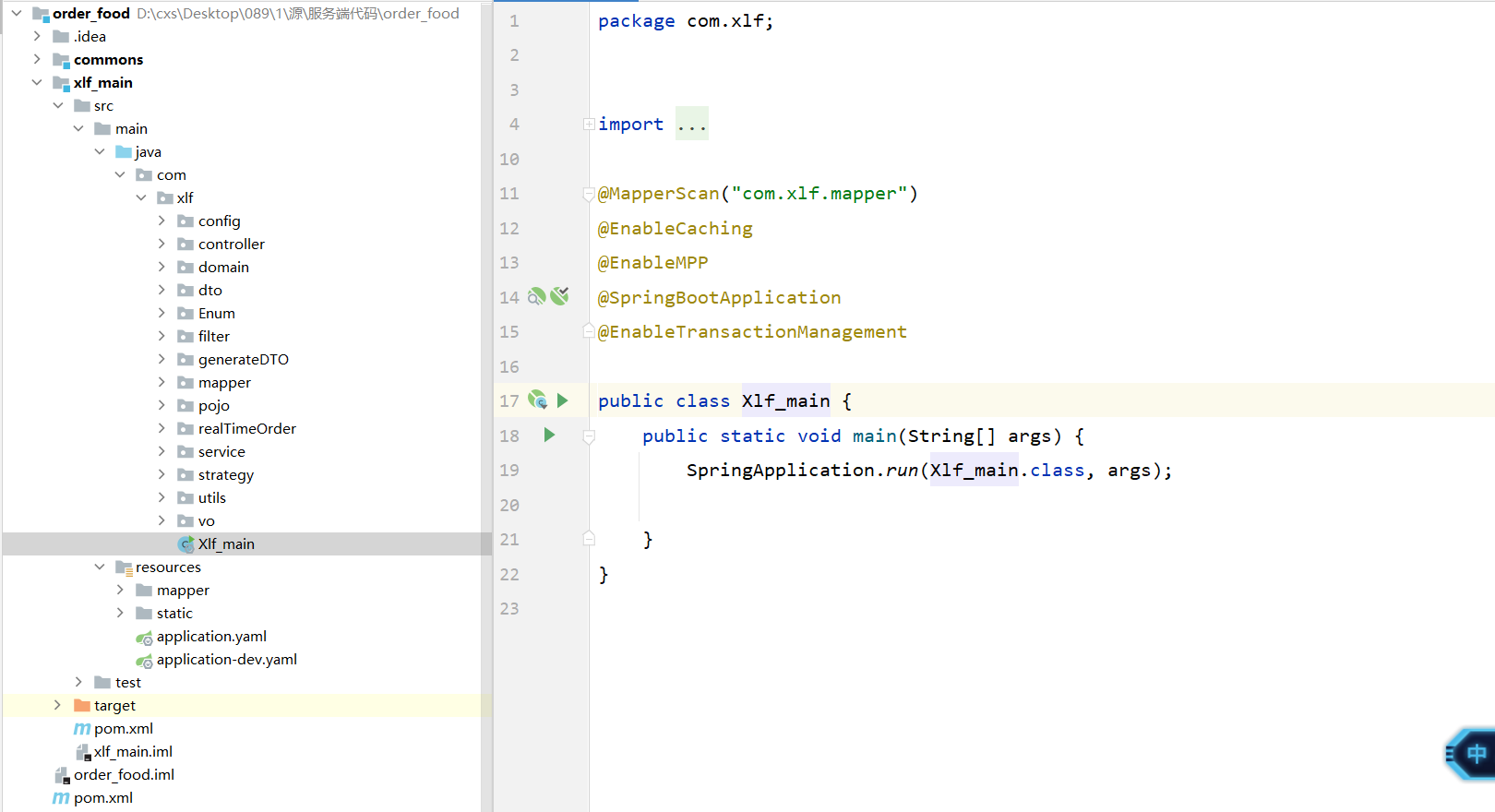Fold the main method at line 18
This screenshot has height=812, width=1495.
589,436
